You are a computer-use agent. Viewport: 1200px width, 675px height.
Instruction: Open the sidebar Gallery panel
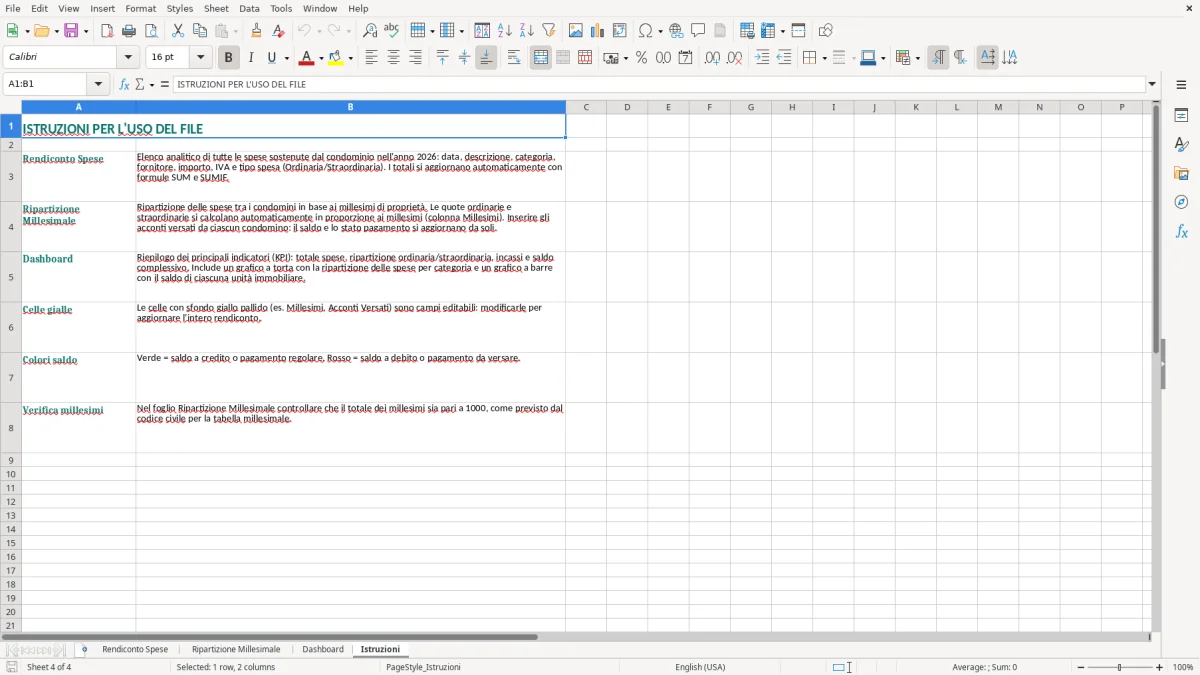1181,173
